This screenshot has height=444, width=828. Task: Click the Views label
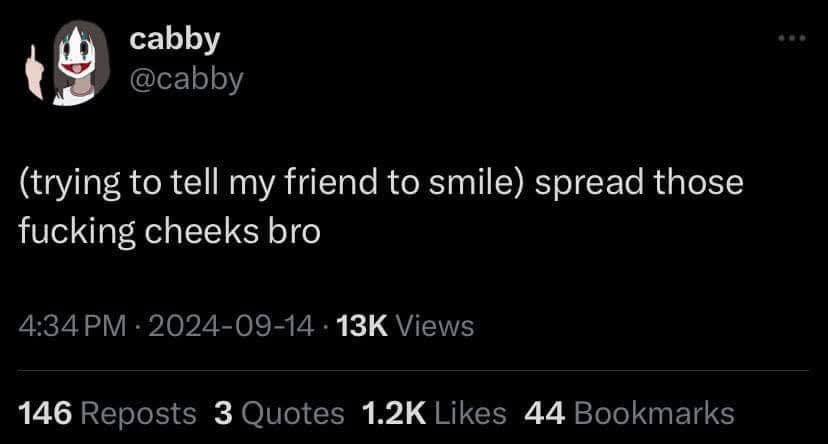coord(435,326)
